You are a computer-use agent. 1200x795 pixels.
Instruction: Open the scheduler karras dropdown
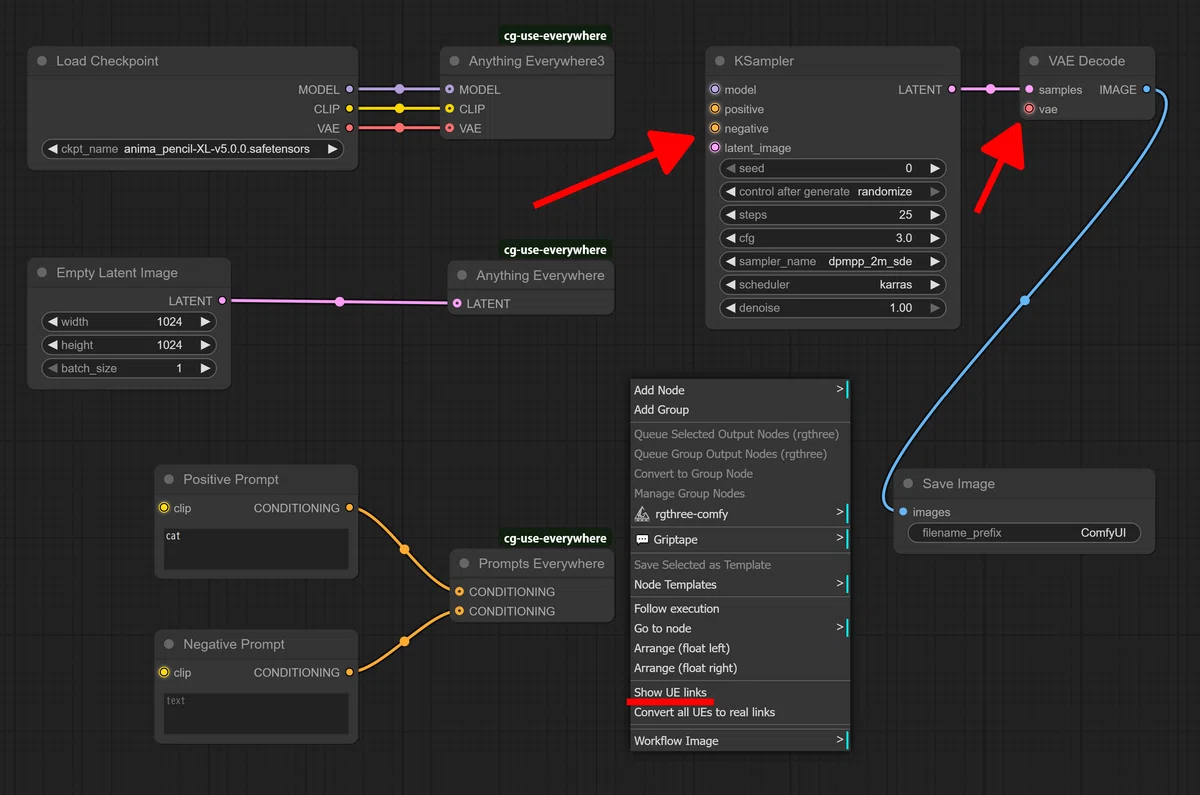[x=832, y=285]
